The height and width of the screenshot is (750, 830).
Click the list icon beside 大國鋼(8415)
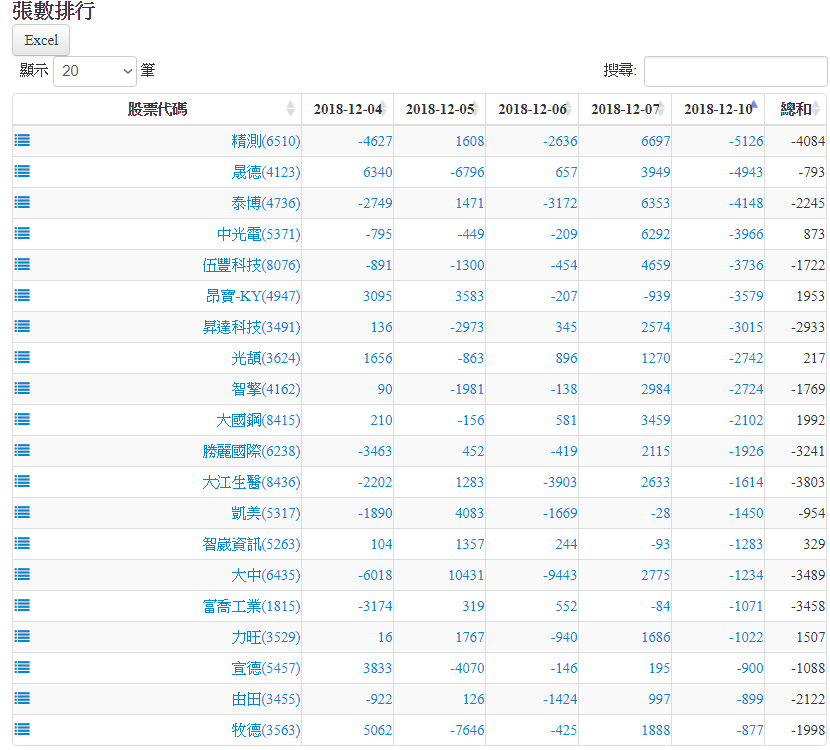click(x=22, y=420)
